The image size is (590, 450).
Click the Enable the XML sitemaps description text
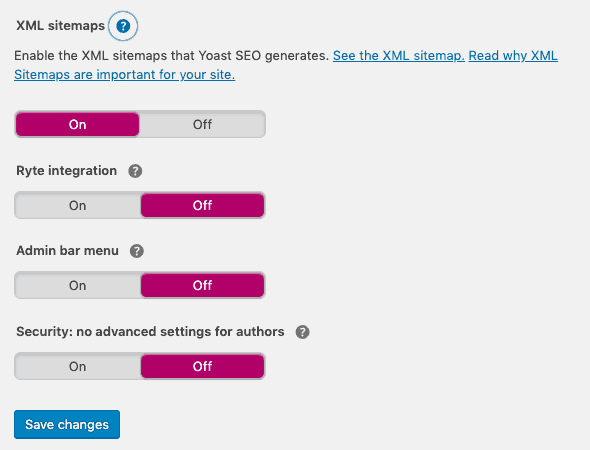click(x=172, y=56)
